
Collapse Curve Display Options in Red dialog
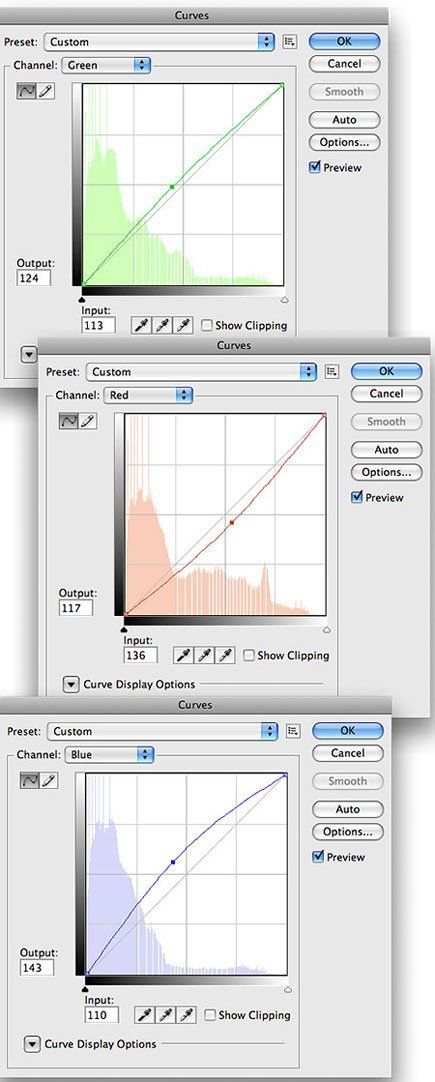coord(70,685)
